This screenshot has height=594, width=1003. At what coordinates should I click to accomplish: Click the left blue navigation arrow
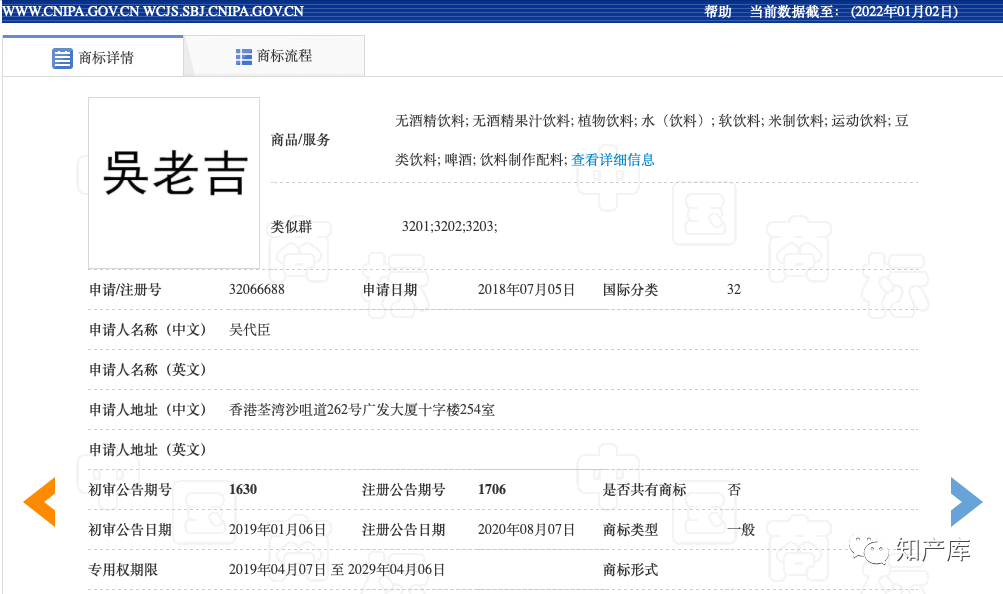(39, 502)
